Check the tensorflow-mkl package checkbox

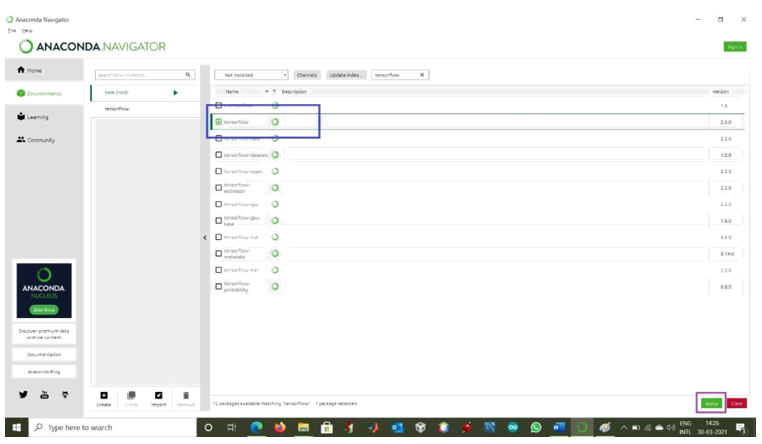(x=219, y=270)
